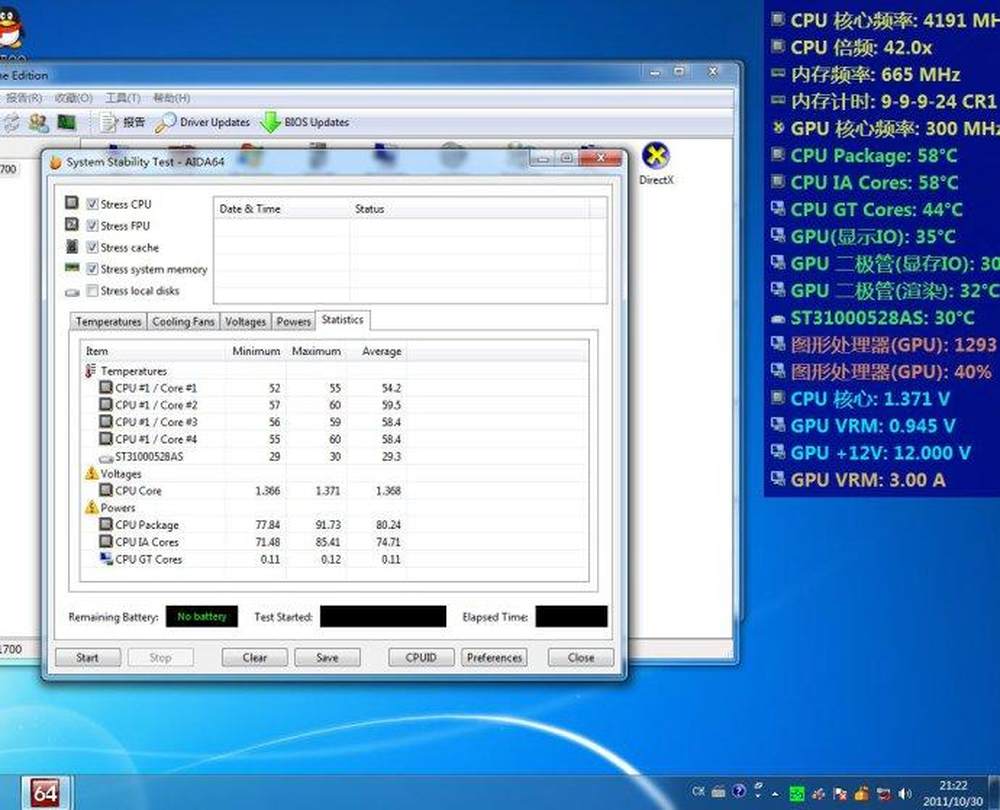The width and height of the screenshot is (1000, 810).
Task: Open the 报告(R) menu
Action: coord(23,98)
